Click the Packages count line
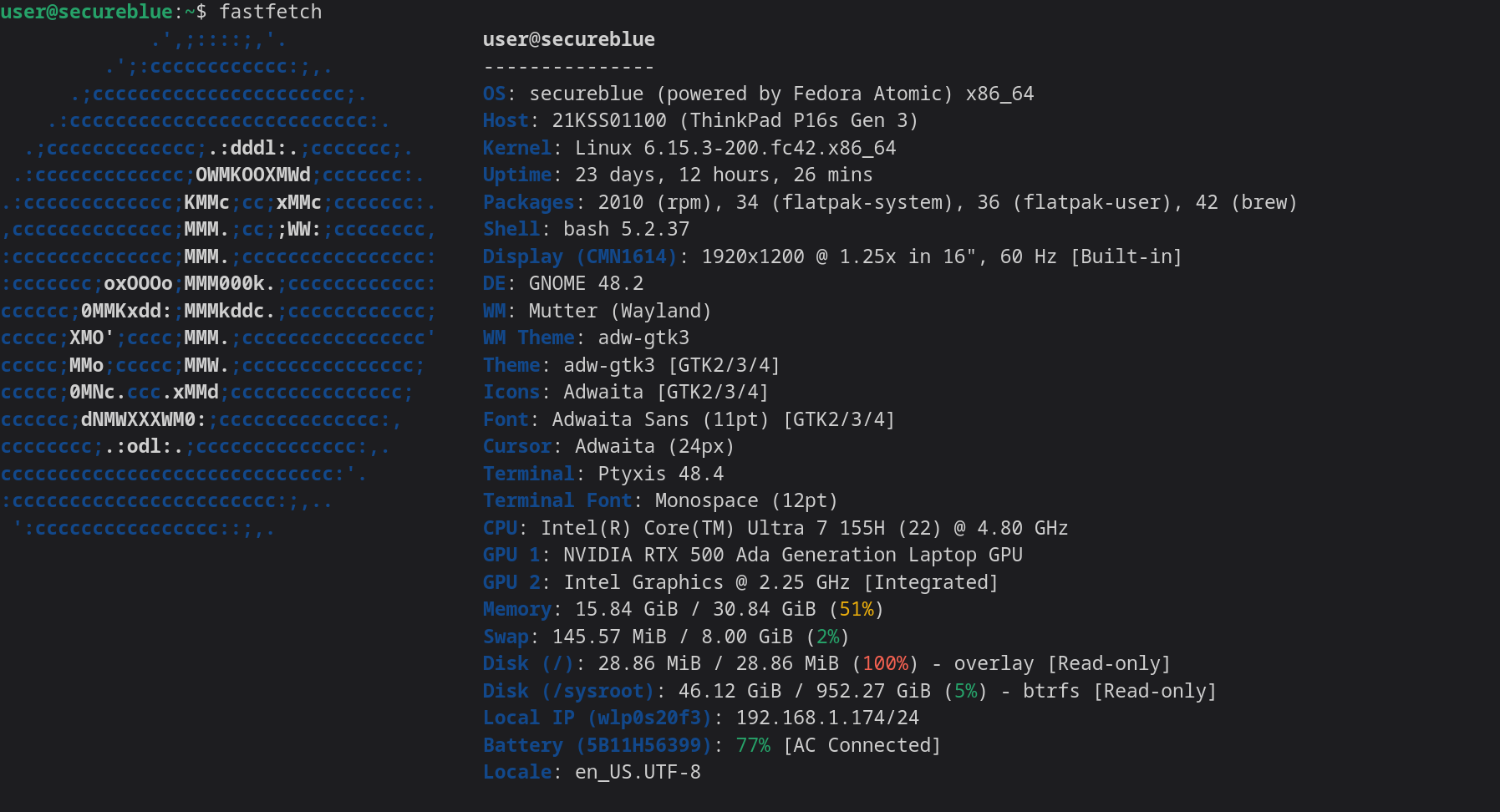This screenshot has height=812, width=1500. click(889, 202)
